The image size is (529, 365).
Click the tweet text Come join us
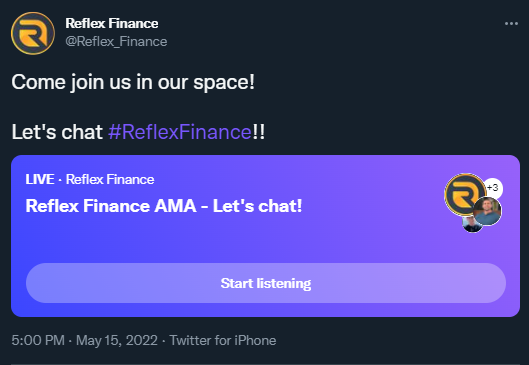133,82
